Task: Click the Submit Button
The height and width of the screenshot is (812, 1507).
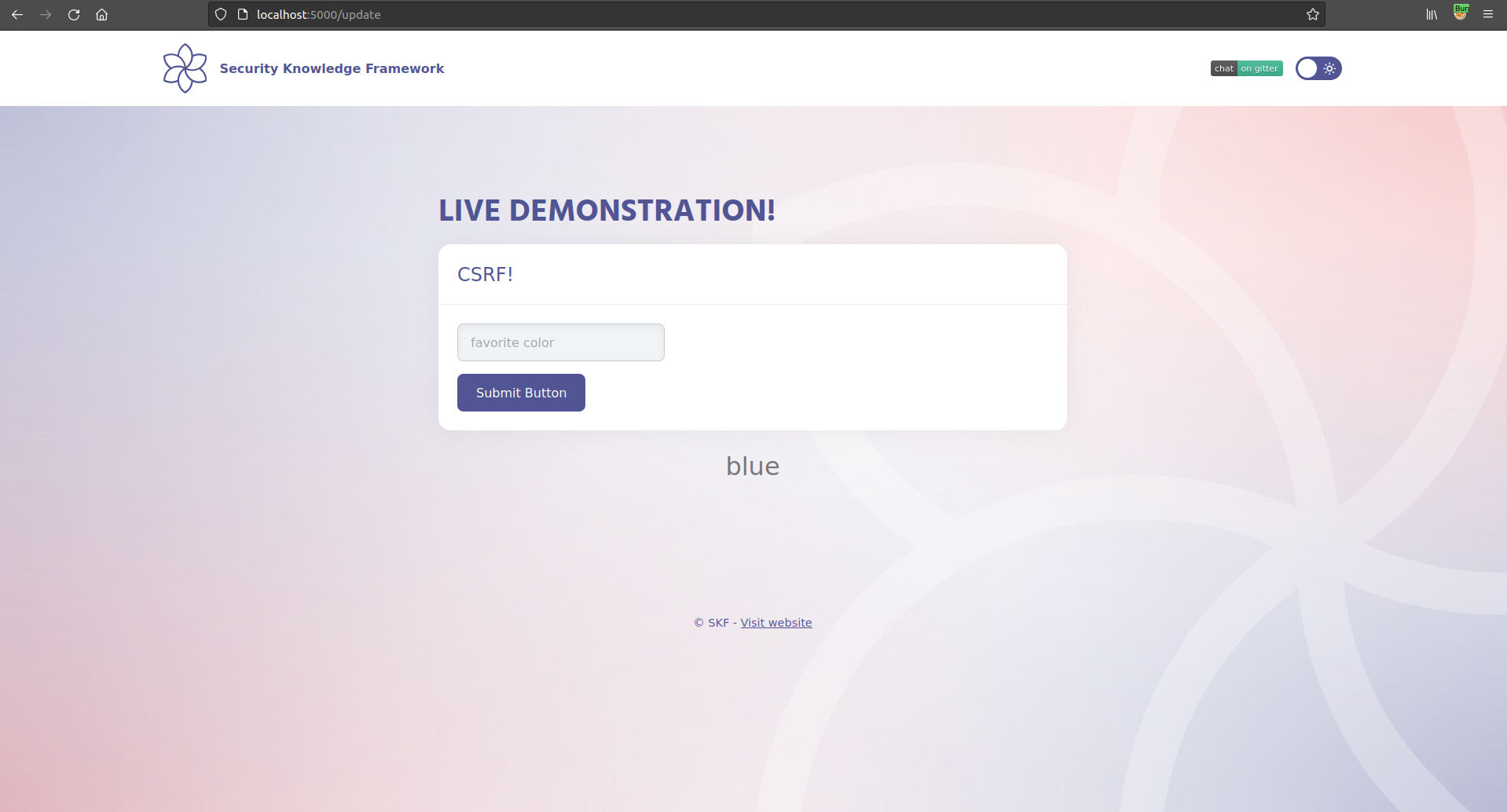Action: tap(521, 393)
